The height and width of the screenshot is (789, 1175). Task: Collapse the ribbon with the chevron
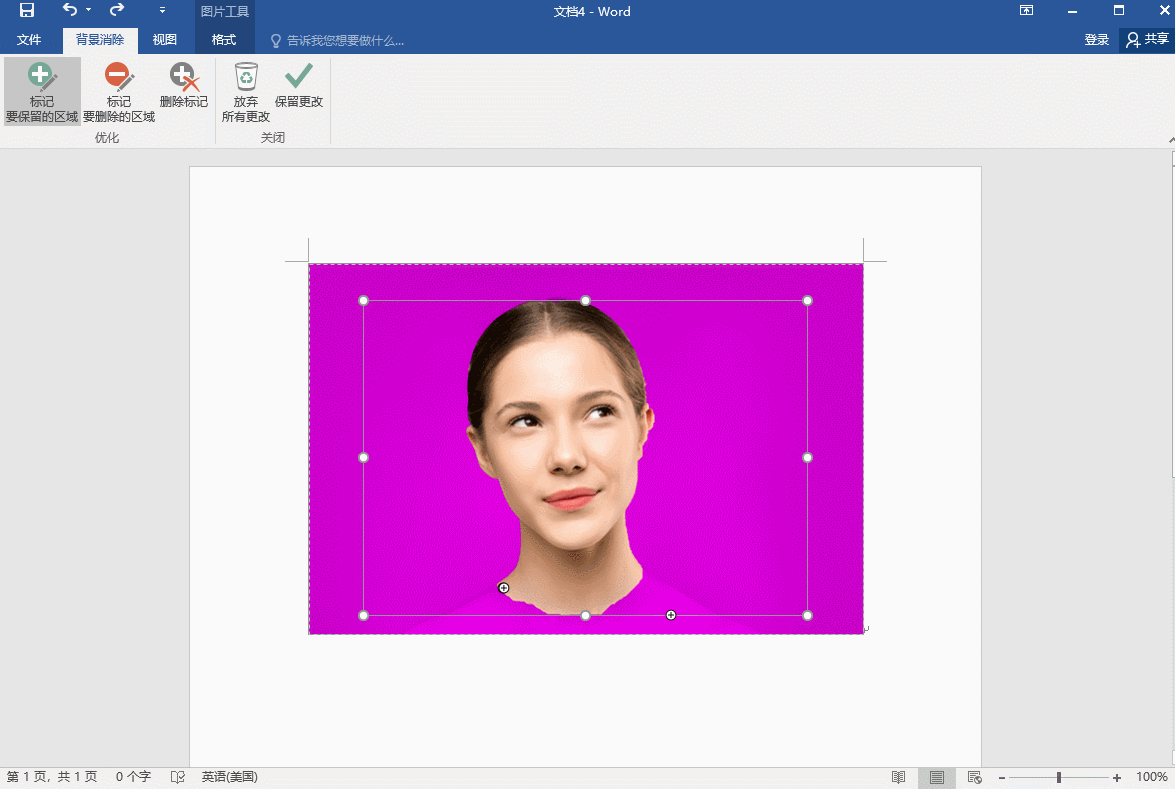[1171, 140]
